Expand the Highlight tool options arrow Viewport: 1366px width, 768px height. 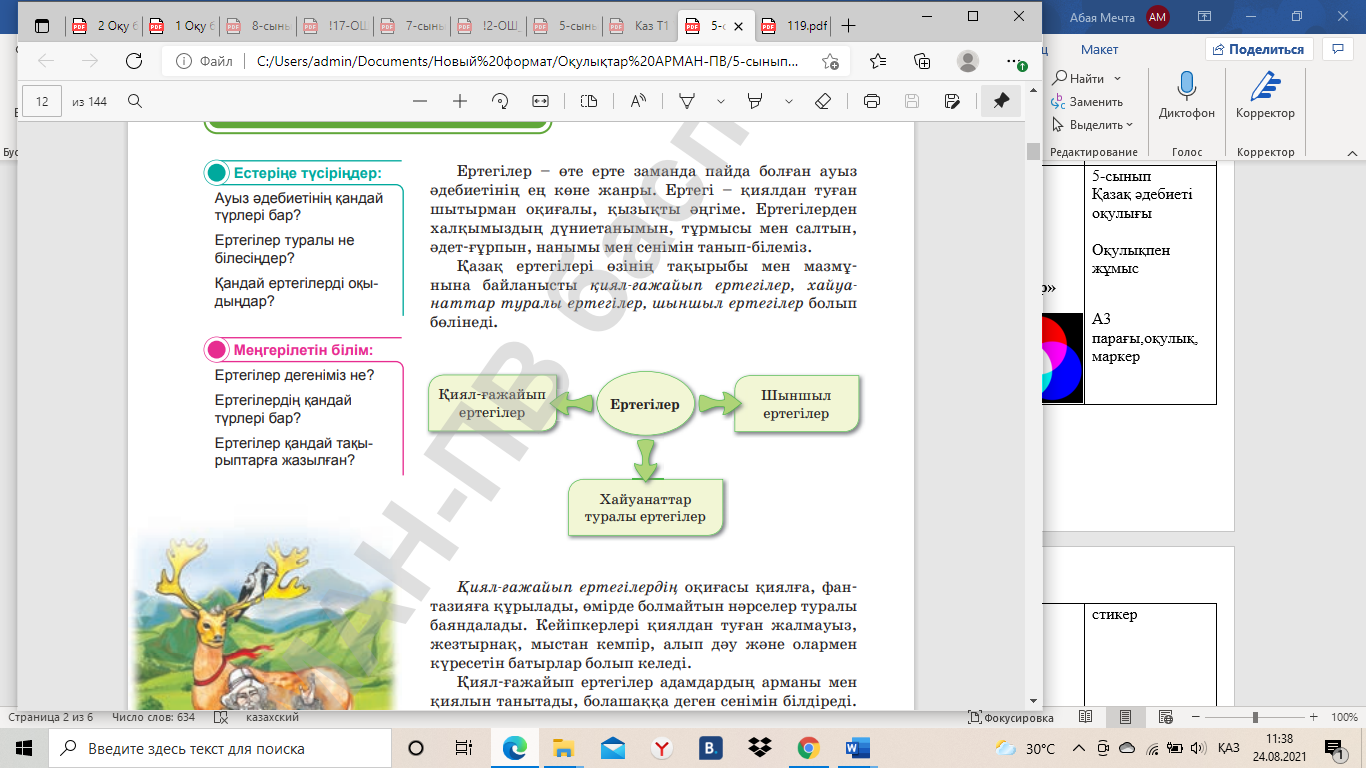click(x=789, y=101)
